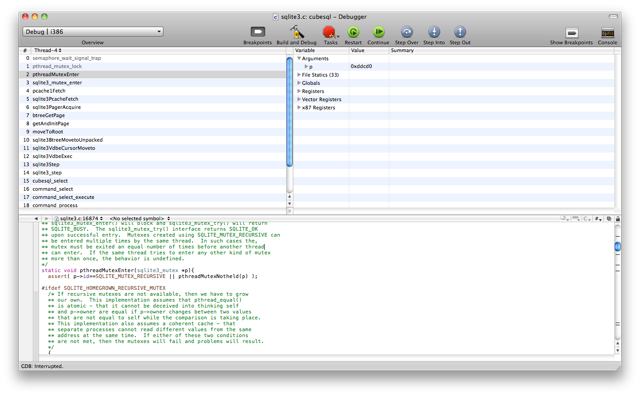
Task: Open the Debug | i386 overview dropdown
Action: (93, 31)
